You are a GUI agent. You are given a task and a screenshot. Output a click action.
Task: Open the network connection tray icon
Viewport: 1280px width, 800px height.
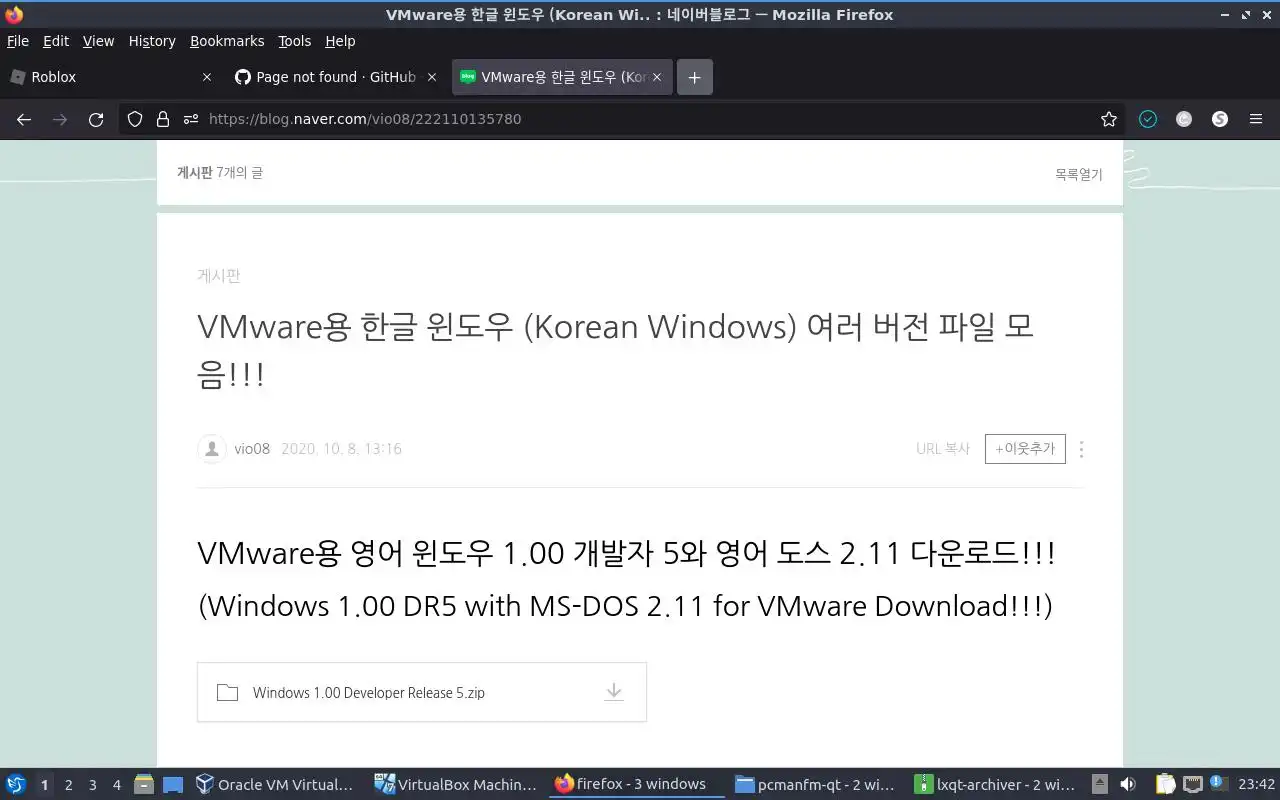[1192, 784]
